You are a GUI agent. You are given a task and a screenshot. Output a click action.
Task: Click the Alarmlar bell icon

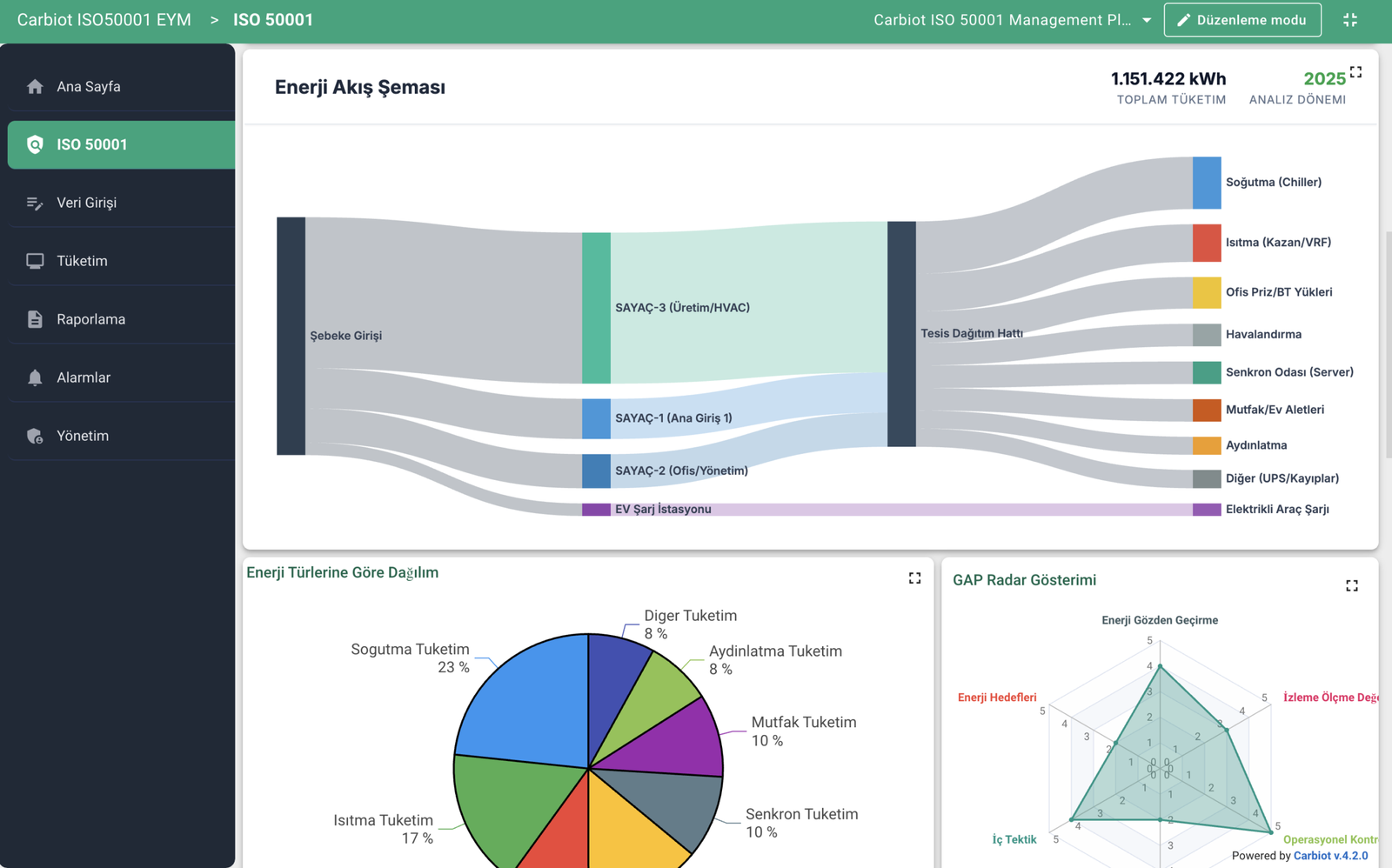click(x=35, y=377)
